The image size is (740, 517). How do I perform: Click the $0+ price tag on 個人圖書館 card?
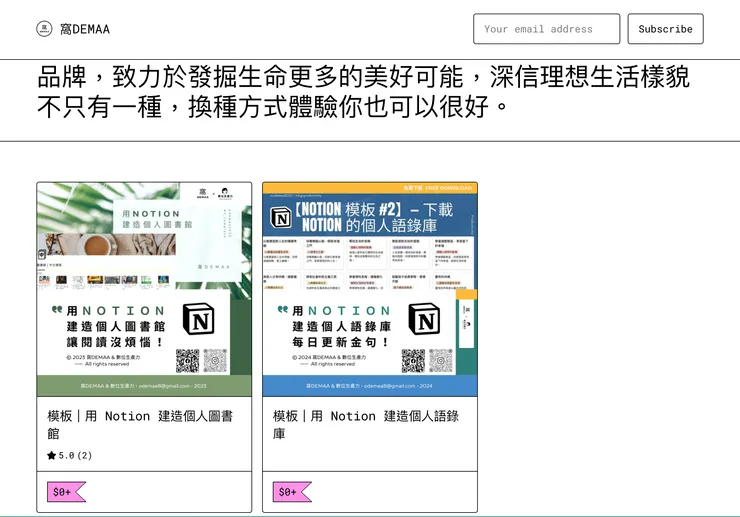point(66,492)
